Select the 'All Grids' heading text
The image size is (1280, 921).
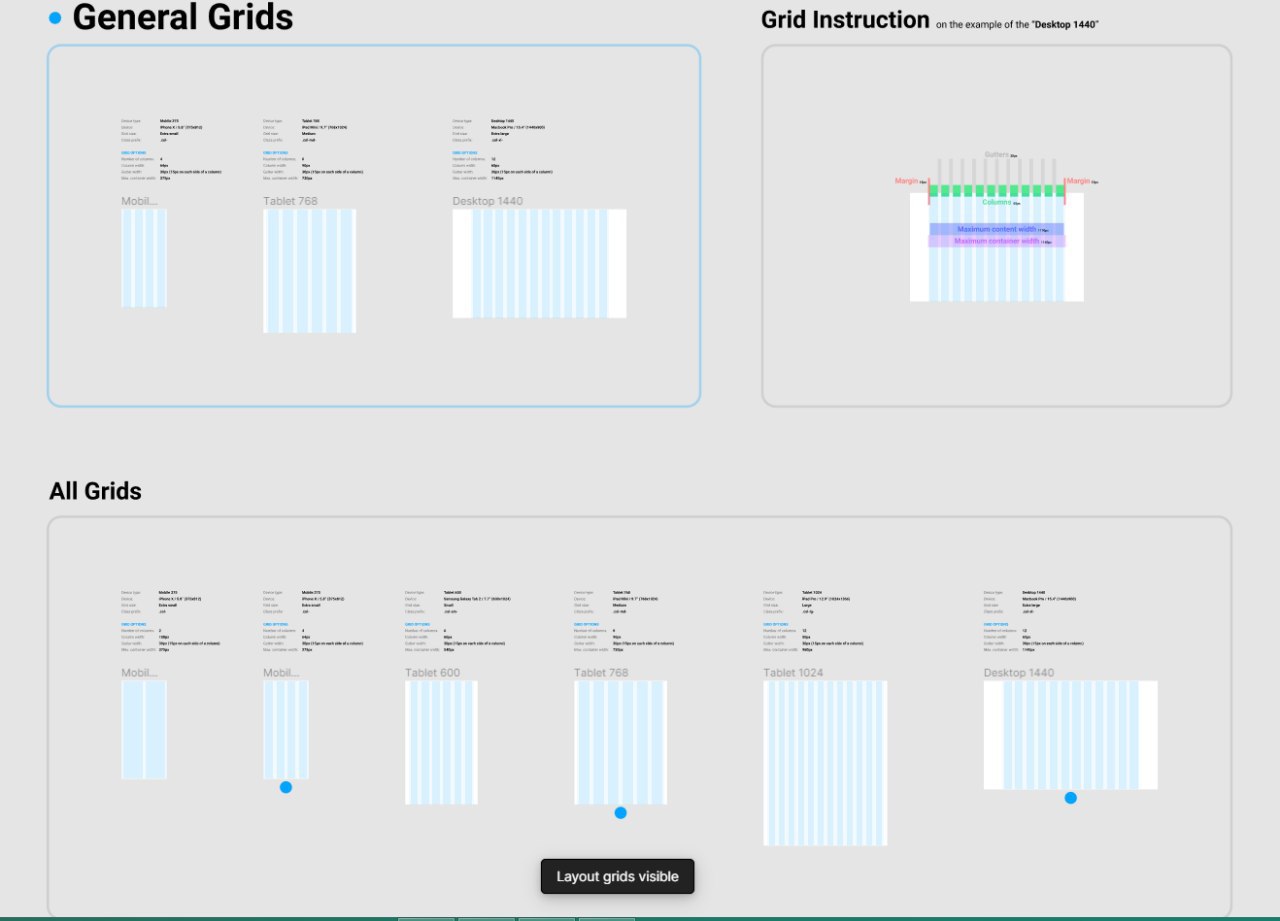pyautogui.click(x=95, y=491)
